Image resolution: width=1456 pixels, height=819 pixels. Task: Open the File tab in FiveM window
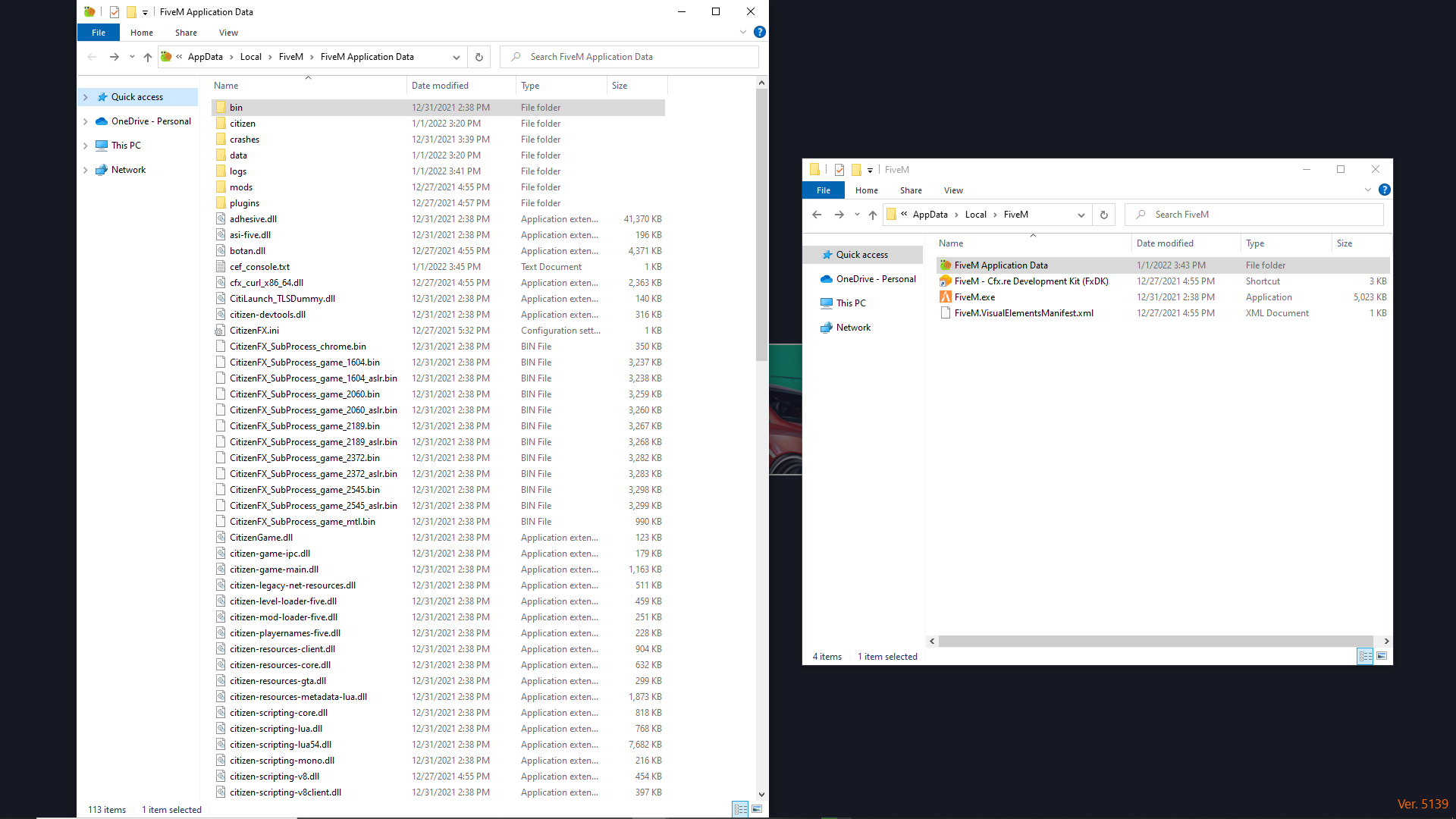click(x=824, y=190)
